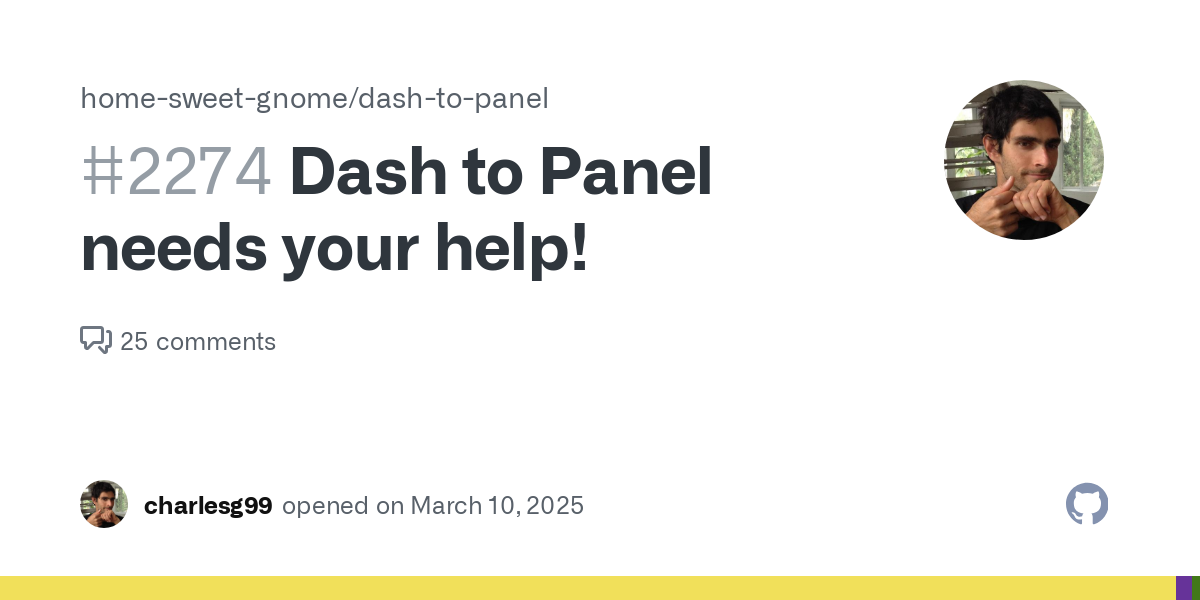1200x600 pixels.
Task: Select issue number #2274
Action: (x=176, y=172)
